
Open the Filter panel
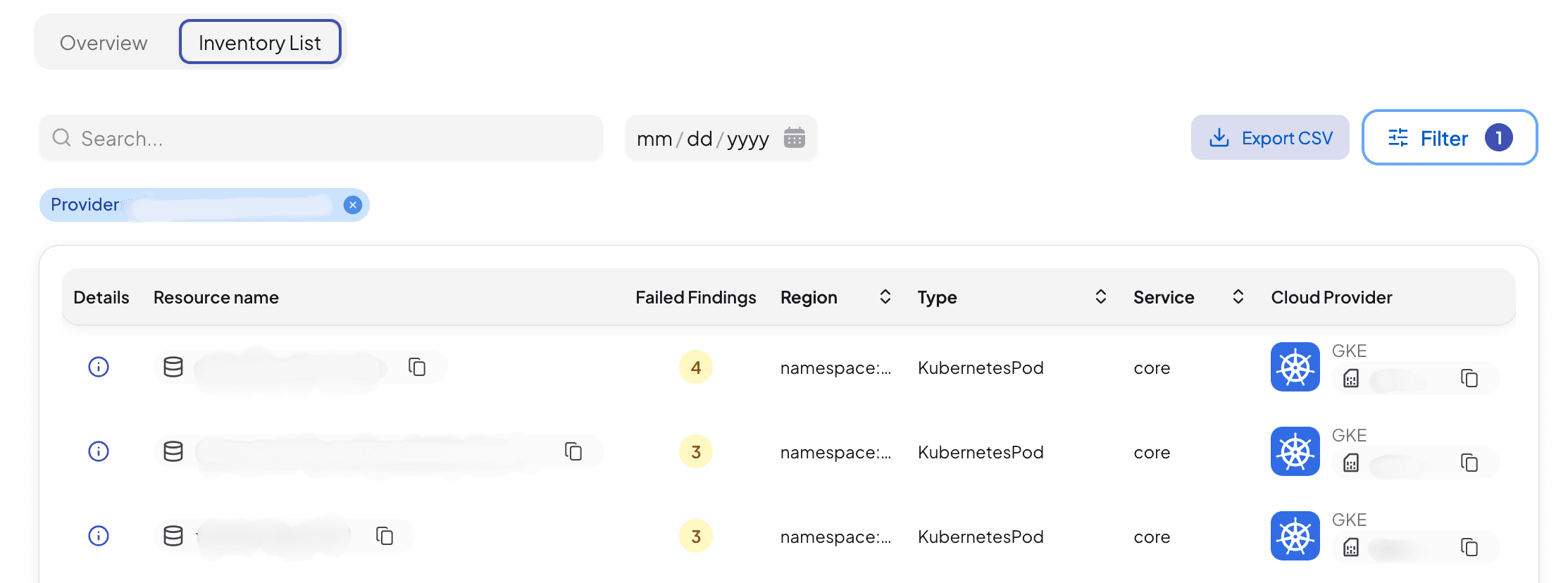pos(1449,138)
